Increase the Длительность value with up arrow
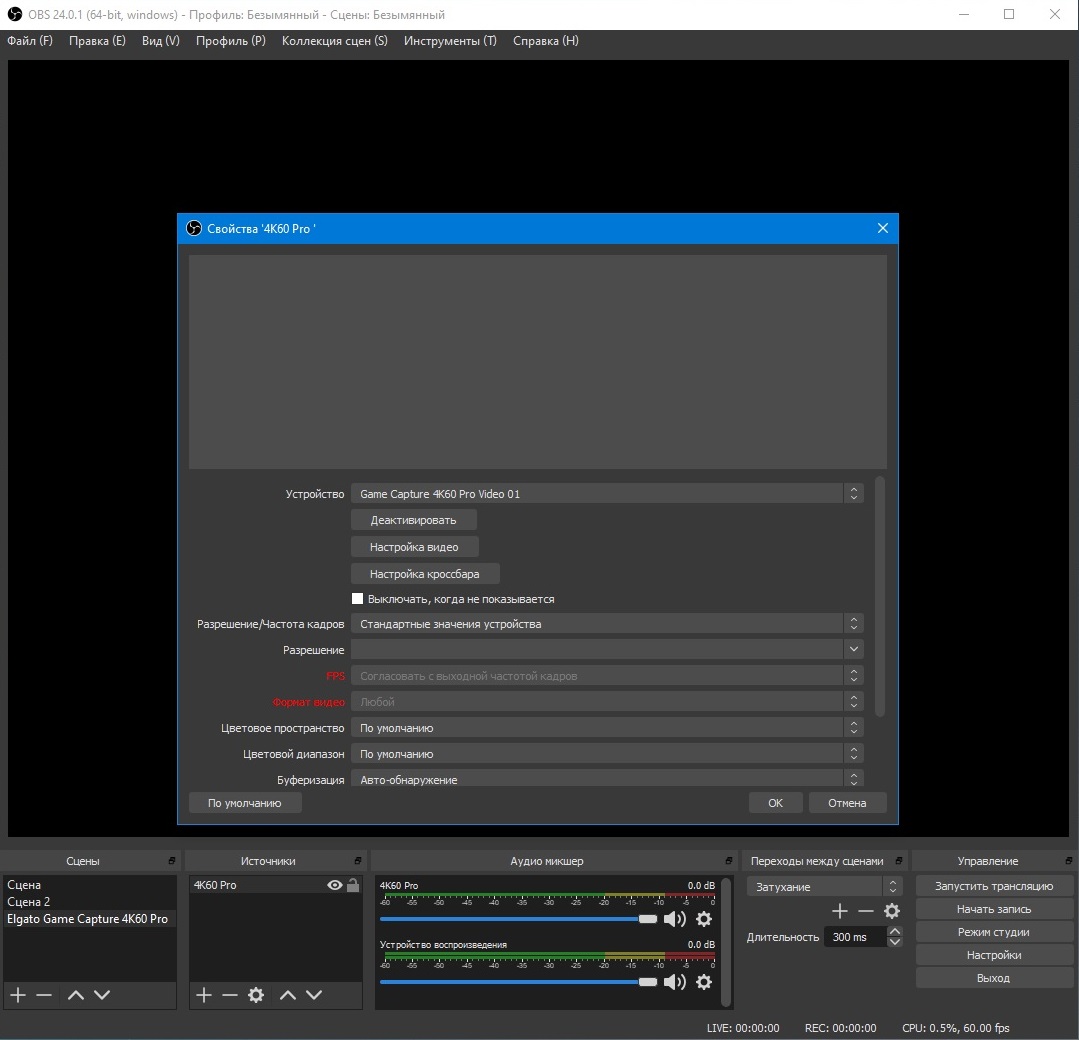 [x=895, y=931]
